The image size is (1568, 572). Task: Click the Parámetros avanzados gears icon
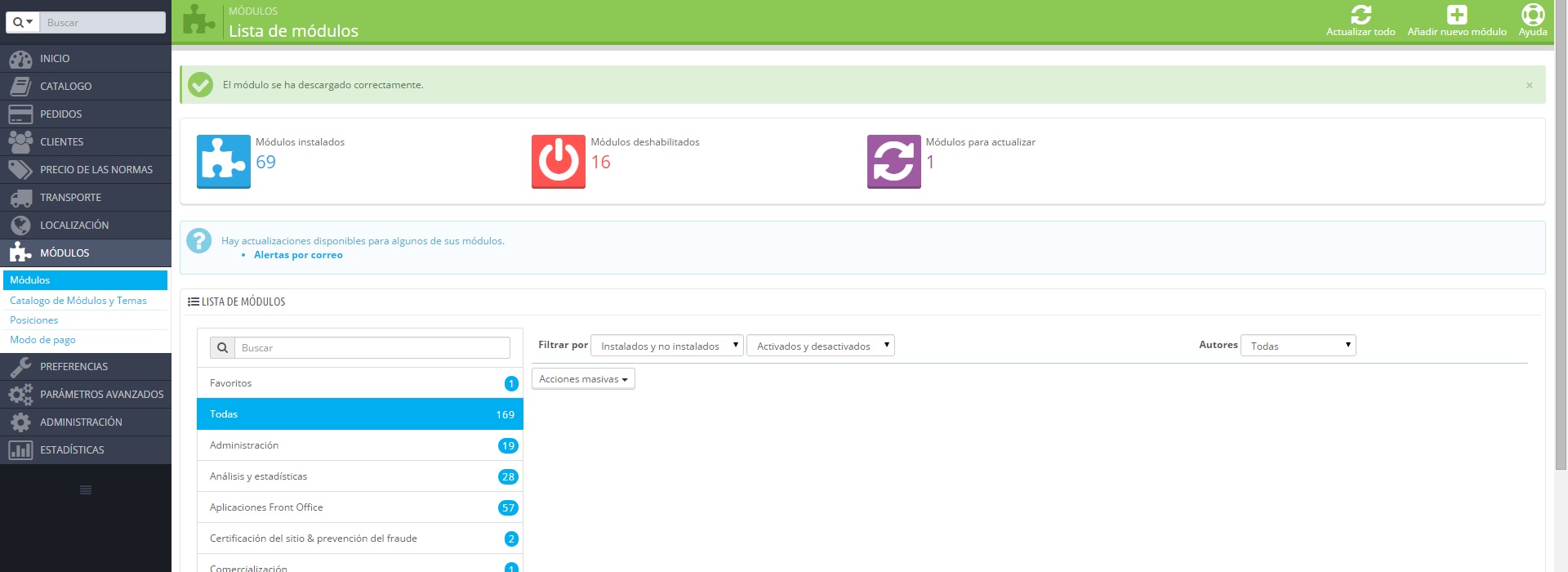click(20, 395)
